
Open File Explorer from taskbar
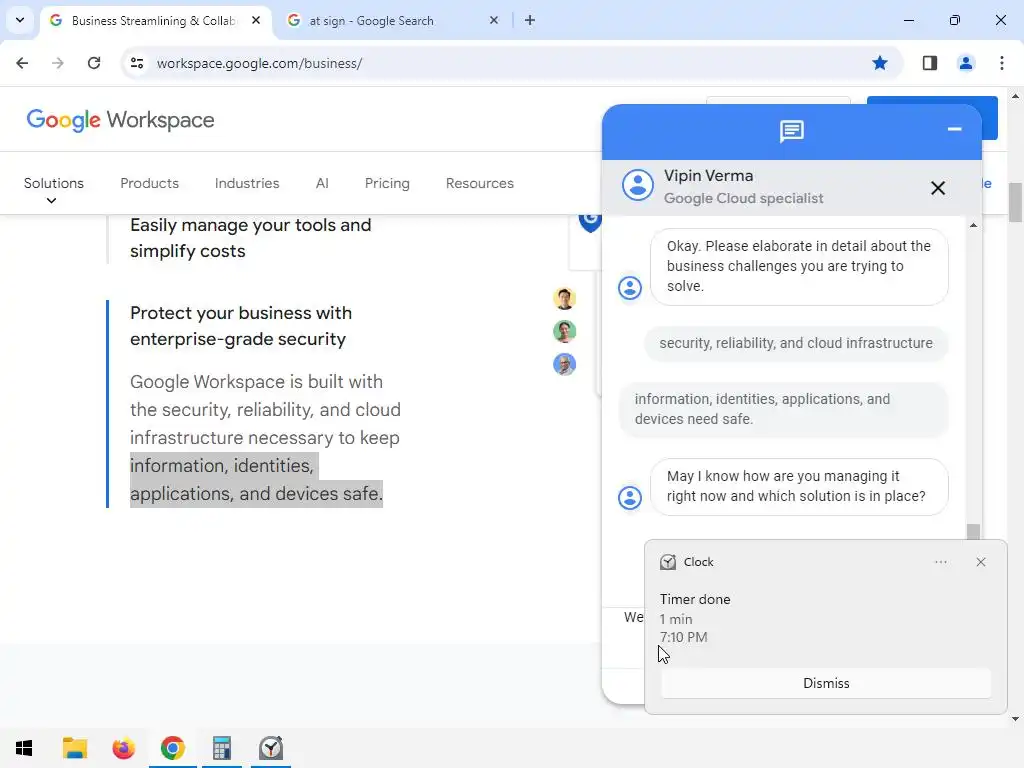pos(74,748)
